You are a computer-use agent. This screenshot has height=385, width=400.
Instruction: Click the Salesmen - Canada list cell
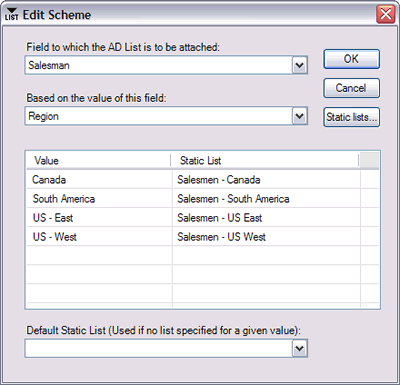pos(266,180)
